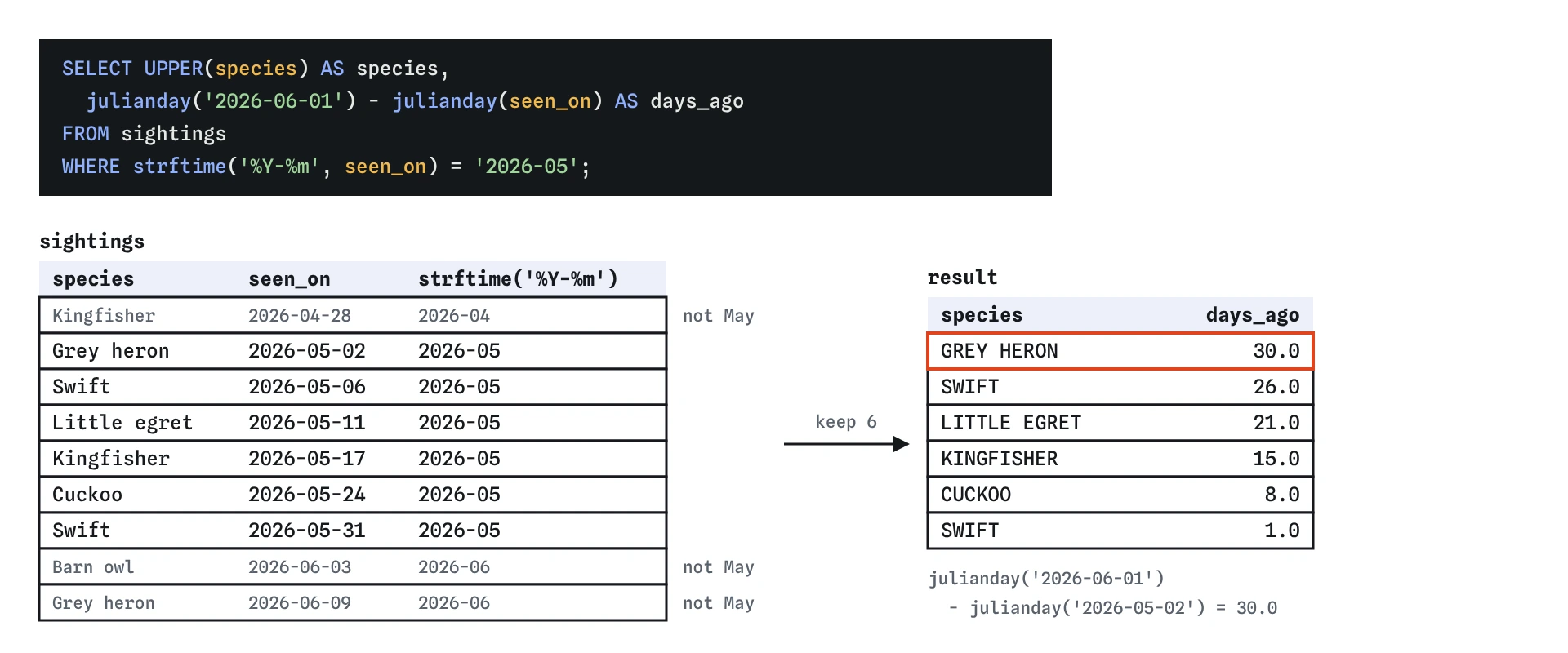Click the date 2026-05-17 cell

[x=307, y=459]
